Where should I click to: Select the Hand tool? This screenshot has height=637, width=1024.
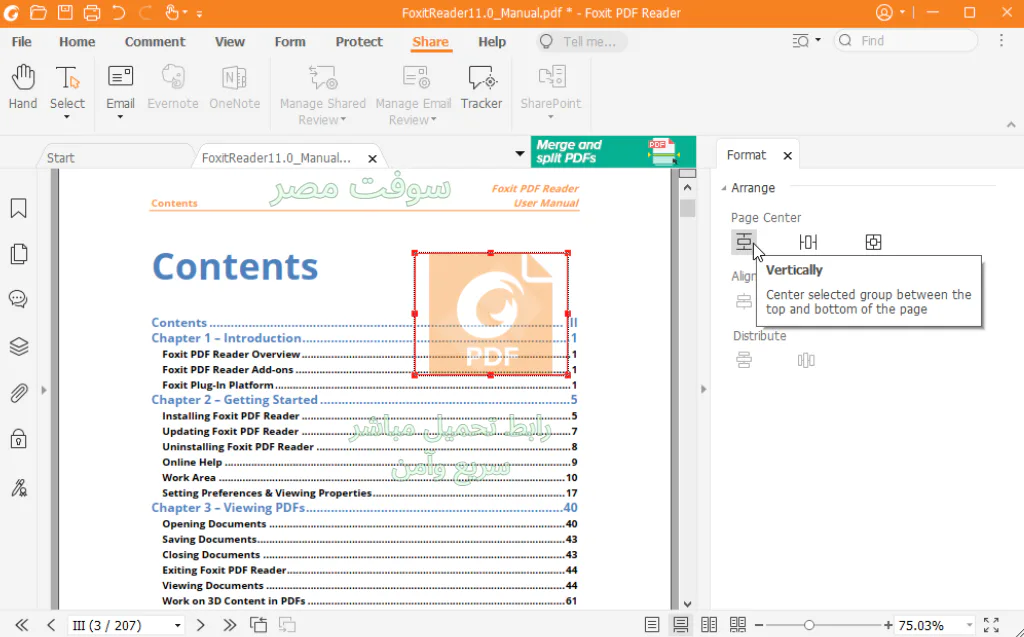pos(23,87)
